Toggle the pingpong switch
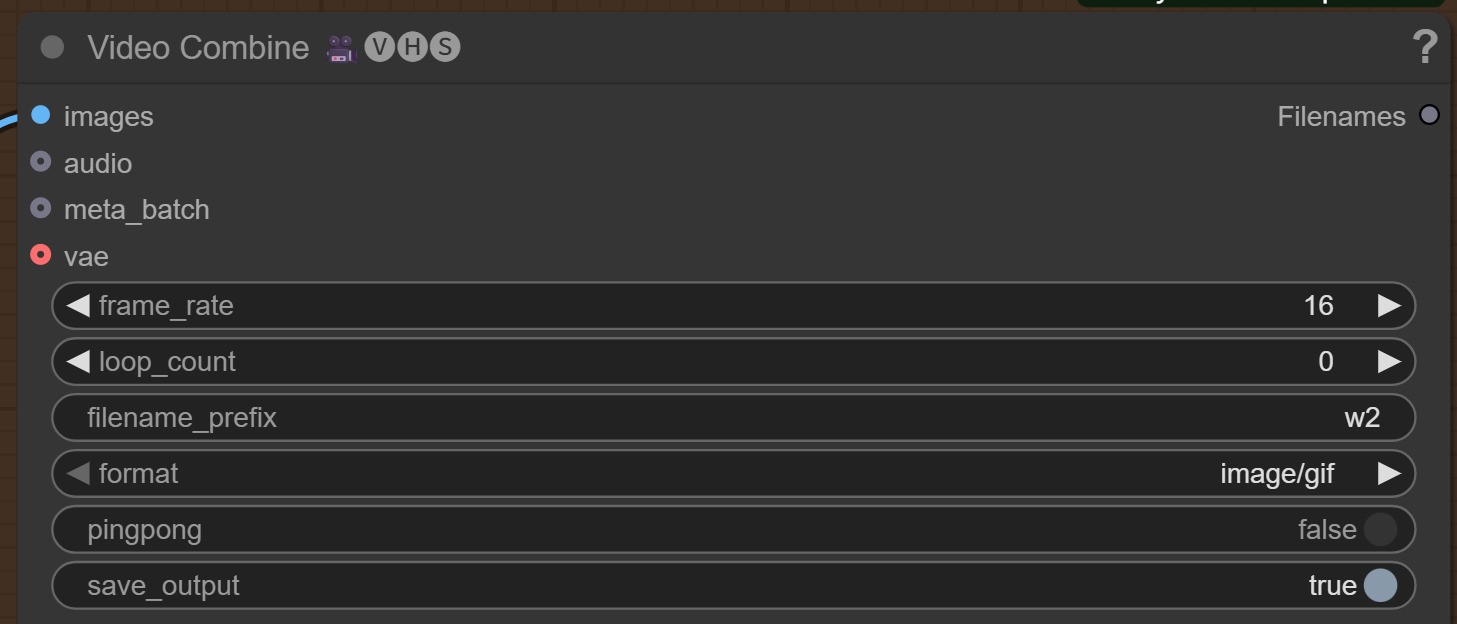 [x=1379, y=529]
